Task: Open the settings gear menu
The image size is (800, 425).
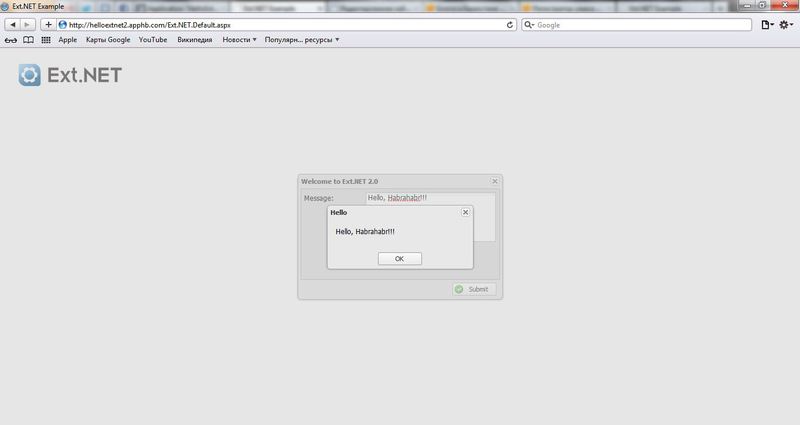Action: [x=786, y=24]
